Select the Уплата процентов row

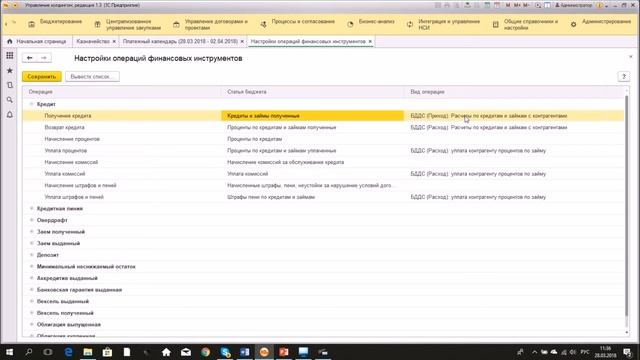[x=323, y=151]
